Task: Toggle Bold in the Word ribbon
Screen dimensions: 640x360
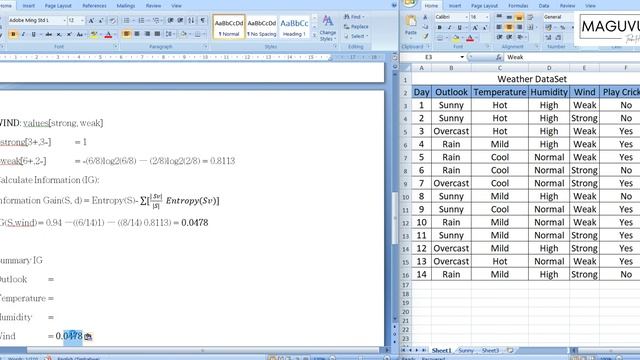Action: coord(13,34)
